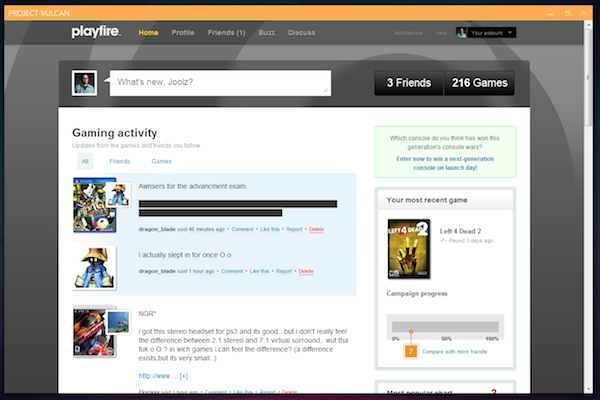Image resolution: width=600 pixels, height=400 pixels.
Task: Open the Buzz section
Action: pyautogui.click(x=267, y=33)
